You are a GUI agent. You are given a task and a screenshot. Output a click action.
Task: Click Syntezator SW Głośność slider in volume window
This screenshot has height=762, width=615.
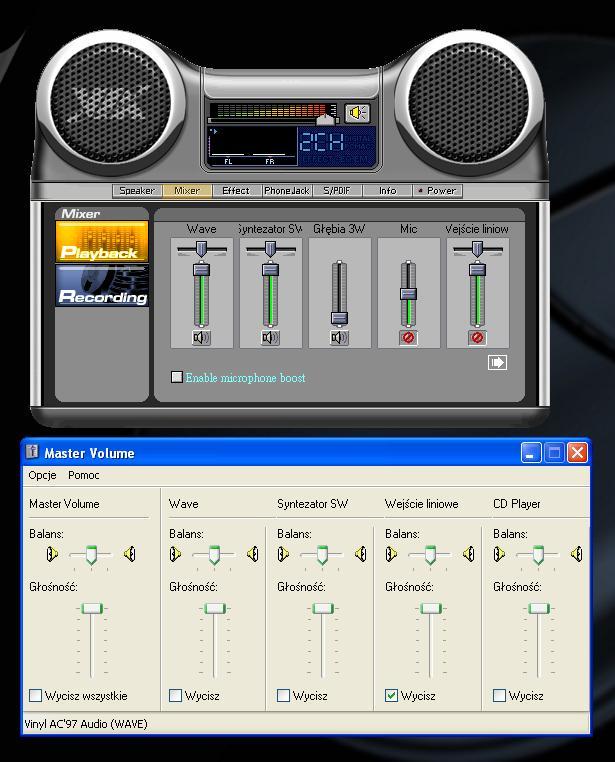[x=322, y=608]
